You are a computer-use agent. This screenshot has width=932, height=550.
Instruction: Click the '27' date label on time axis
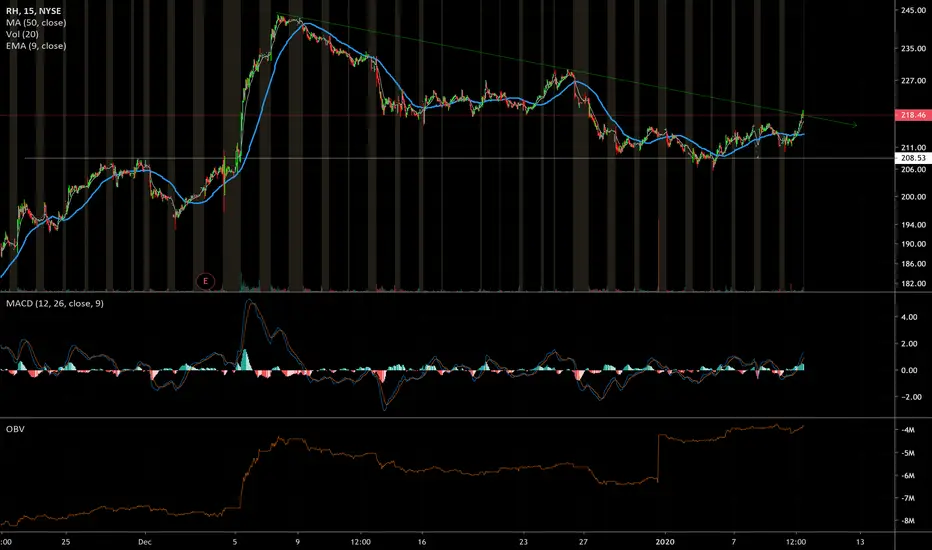coord(583,542)
